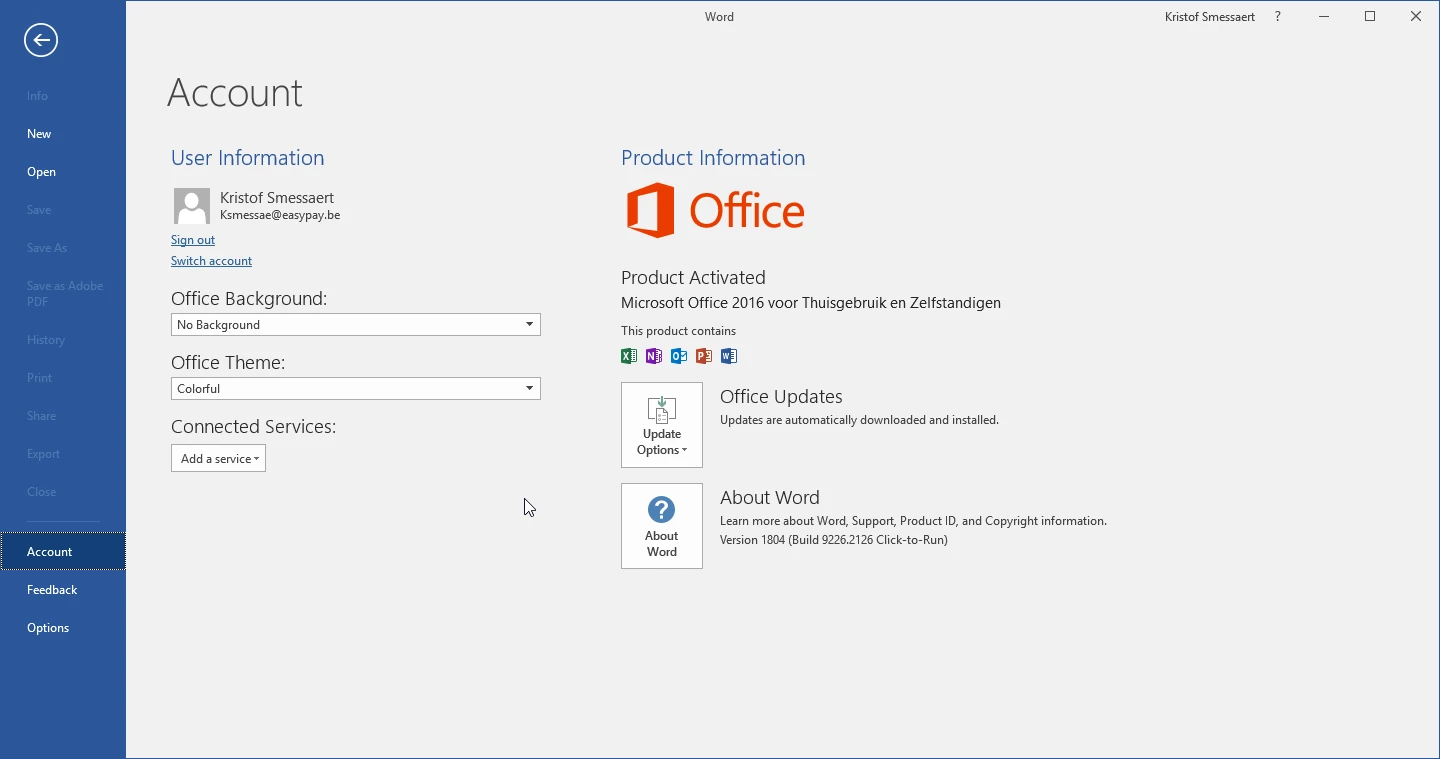1440x759 pixels.
Task: Select Feedback in the sidebar
Action: (x=63, y=590)
